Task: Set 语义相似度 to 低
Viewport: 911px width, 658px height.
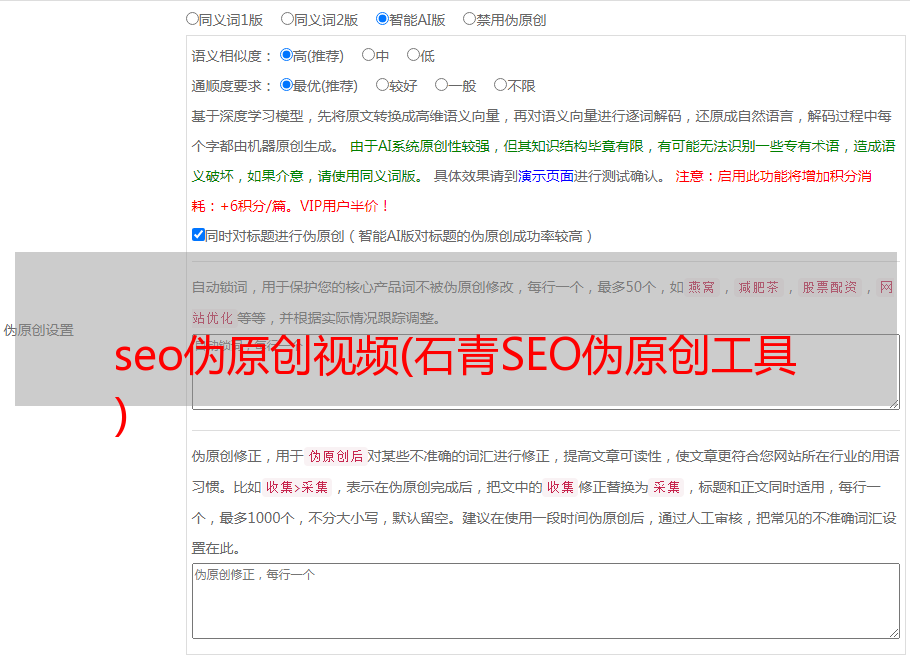Action: pos(413,55)
